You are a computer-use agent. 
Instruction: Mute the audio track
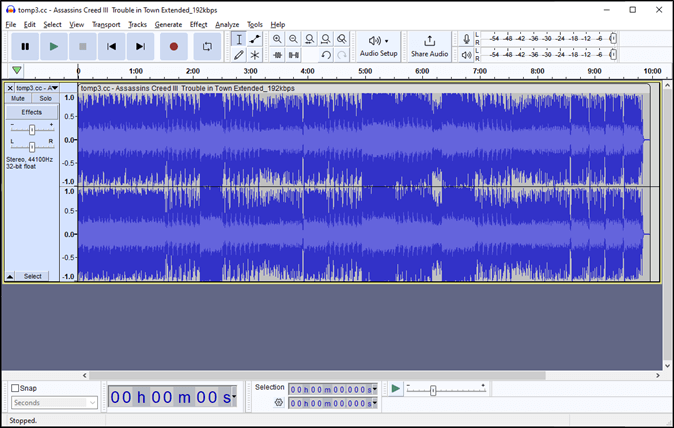pyautogui.click(x=18, y=99)
